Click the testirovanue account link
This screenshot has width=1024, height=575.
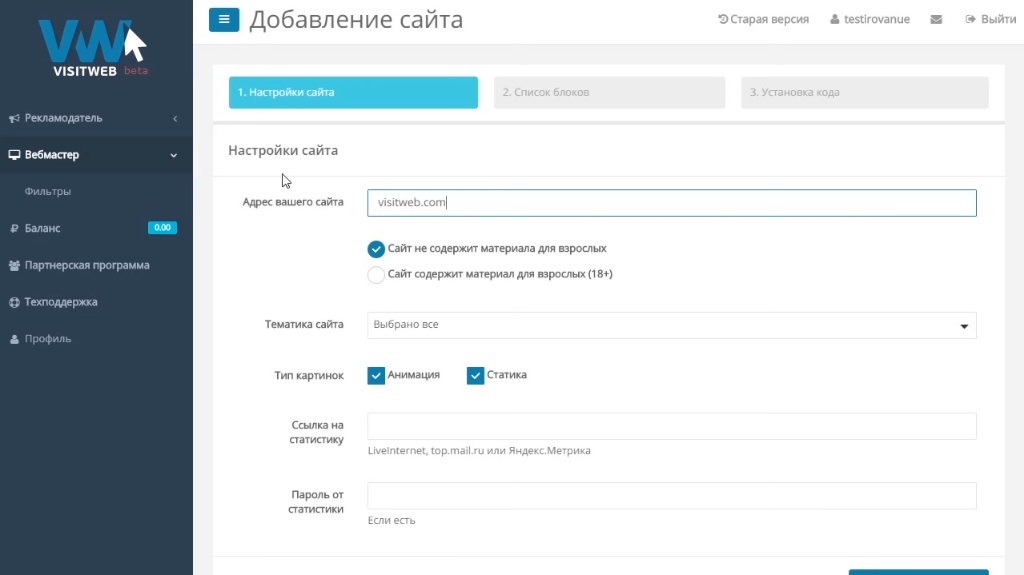point(870,20)
